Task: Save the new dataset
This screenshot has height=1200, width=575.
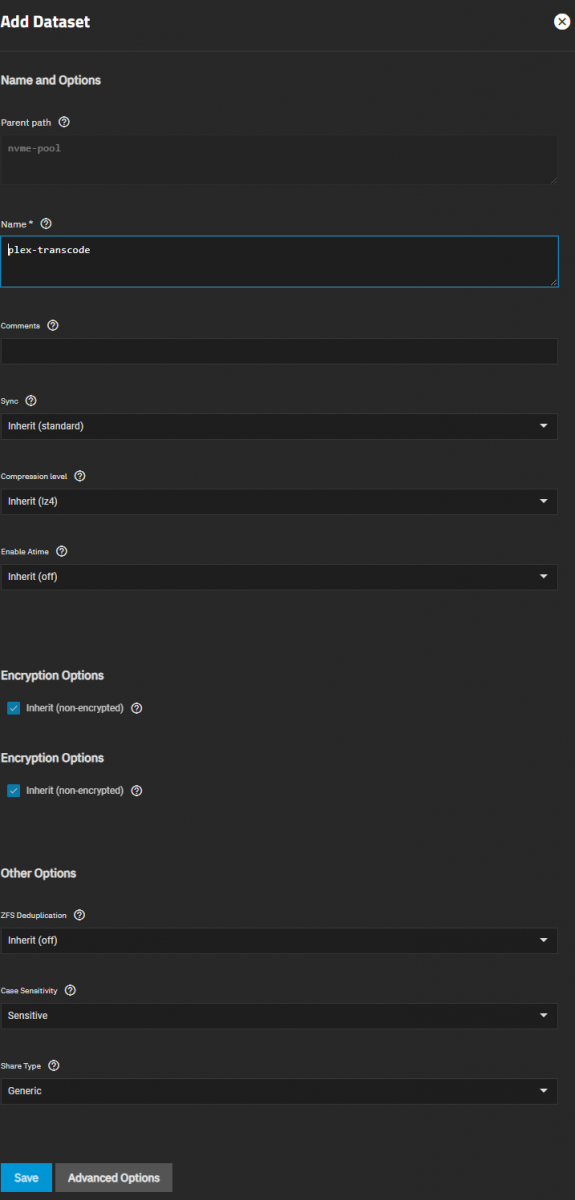Action: point(26,1177)
